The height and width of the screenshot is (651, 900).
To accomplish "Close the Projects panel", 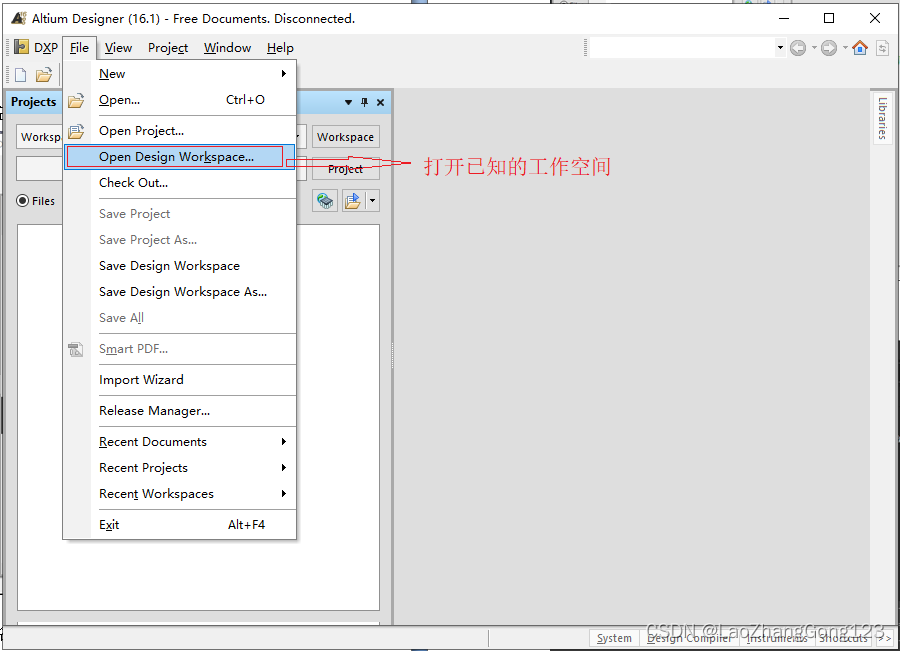I will (380, 102).
